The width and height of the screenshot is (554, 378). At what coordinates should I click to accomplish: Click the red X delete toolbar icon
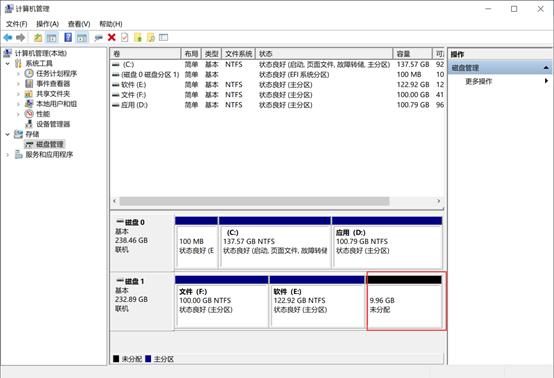(112, 37)
